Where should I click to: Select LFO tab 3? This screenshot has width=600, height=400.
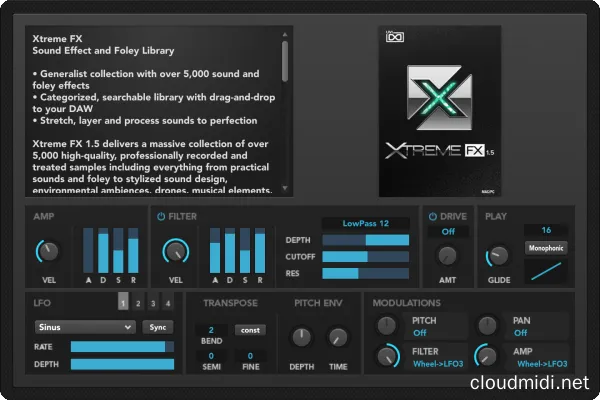(x=153, y=303)
